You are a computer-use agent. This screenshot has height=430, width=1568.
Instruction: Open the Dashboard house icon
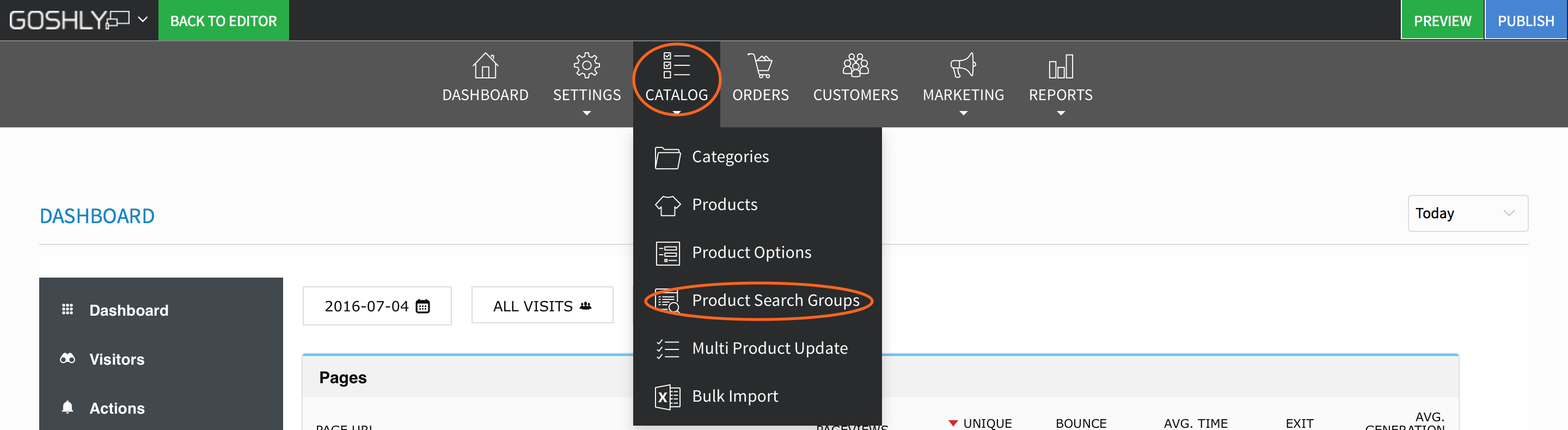[x=485, y=66]
